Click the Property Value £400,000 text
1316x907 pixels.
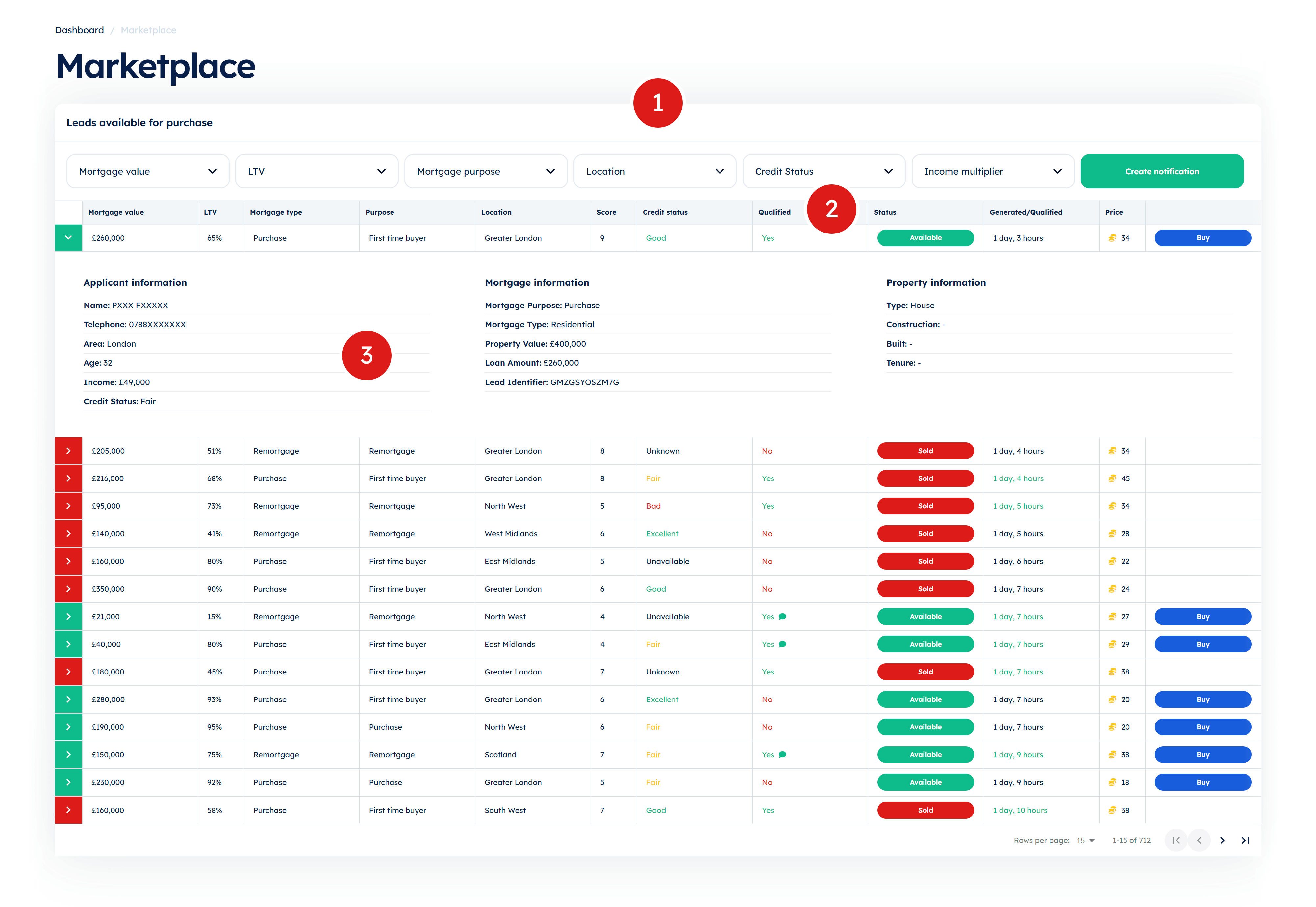tap(536, 344)
